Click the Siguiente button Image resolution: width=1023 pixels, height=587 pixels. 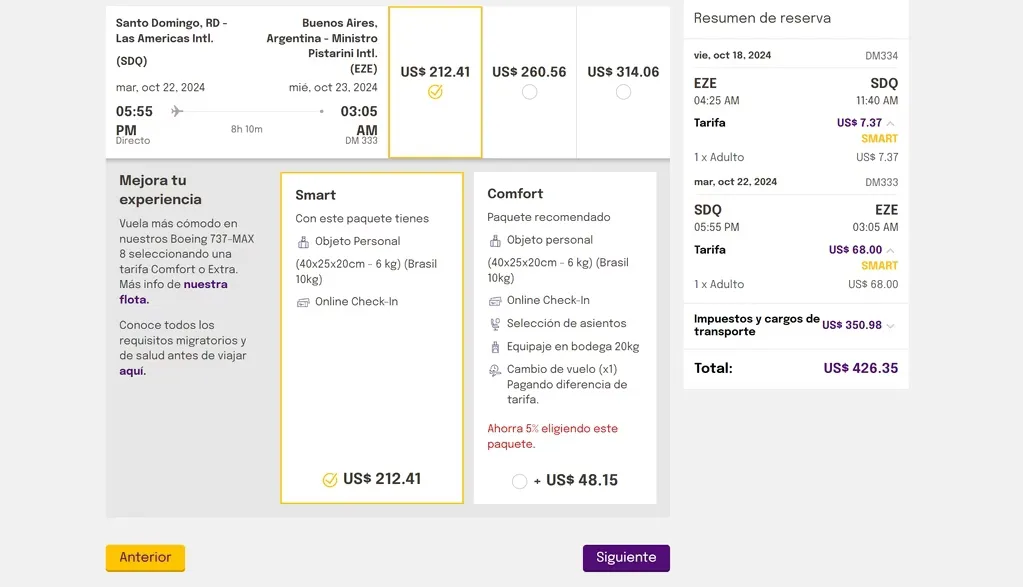pyautogui.click(x=626, y=558)
